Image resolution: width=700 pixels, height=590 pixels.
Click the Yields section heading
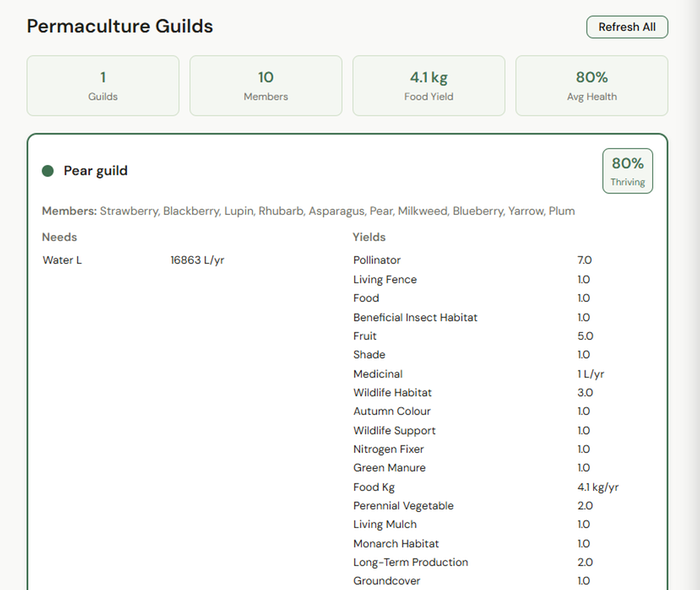[369, 237]
